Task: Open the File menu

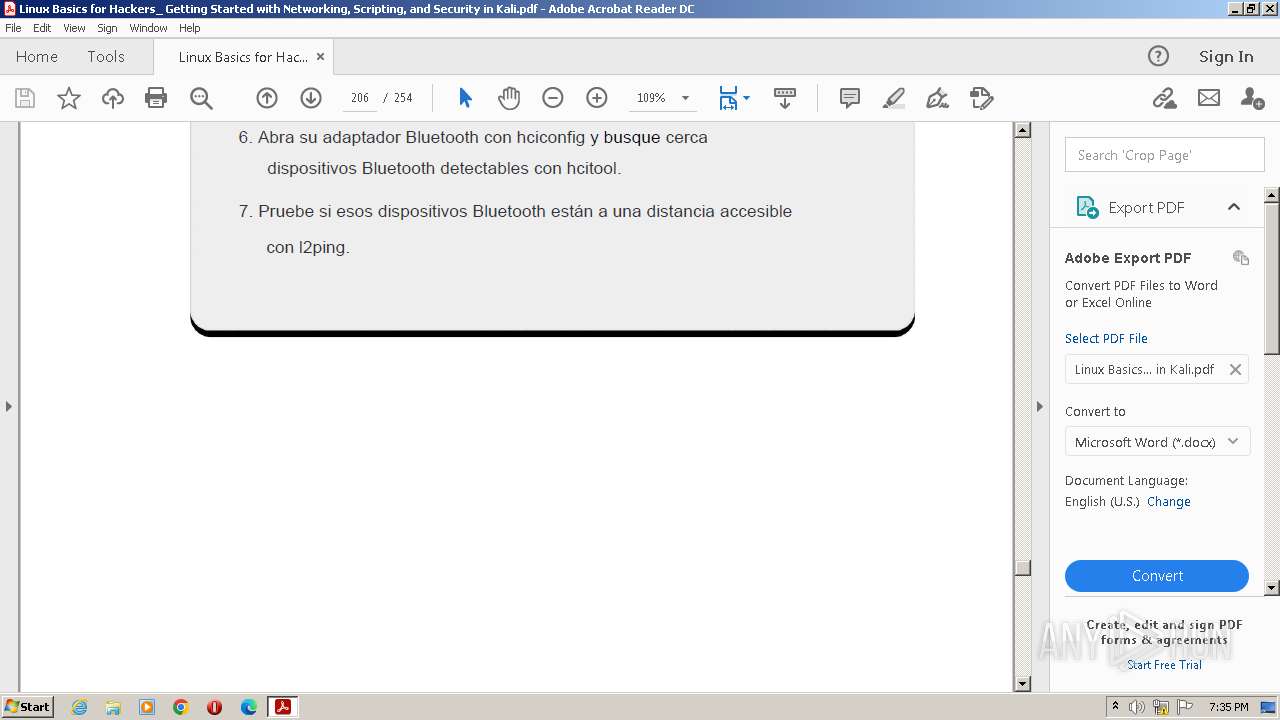Action: 13,28
